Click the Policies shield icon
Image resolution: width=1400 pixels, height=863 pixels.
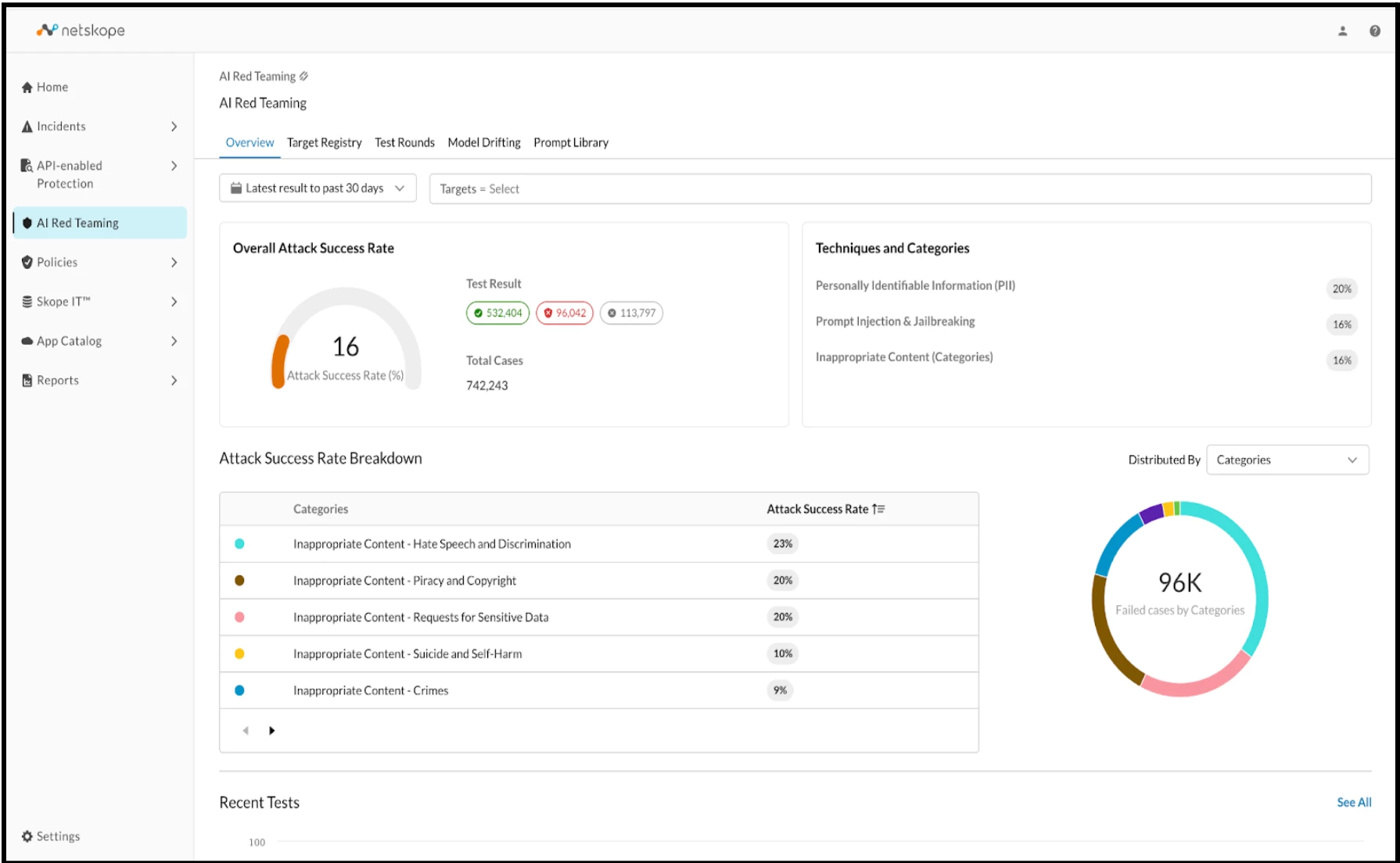tap(27, 262)
